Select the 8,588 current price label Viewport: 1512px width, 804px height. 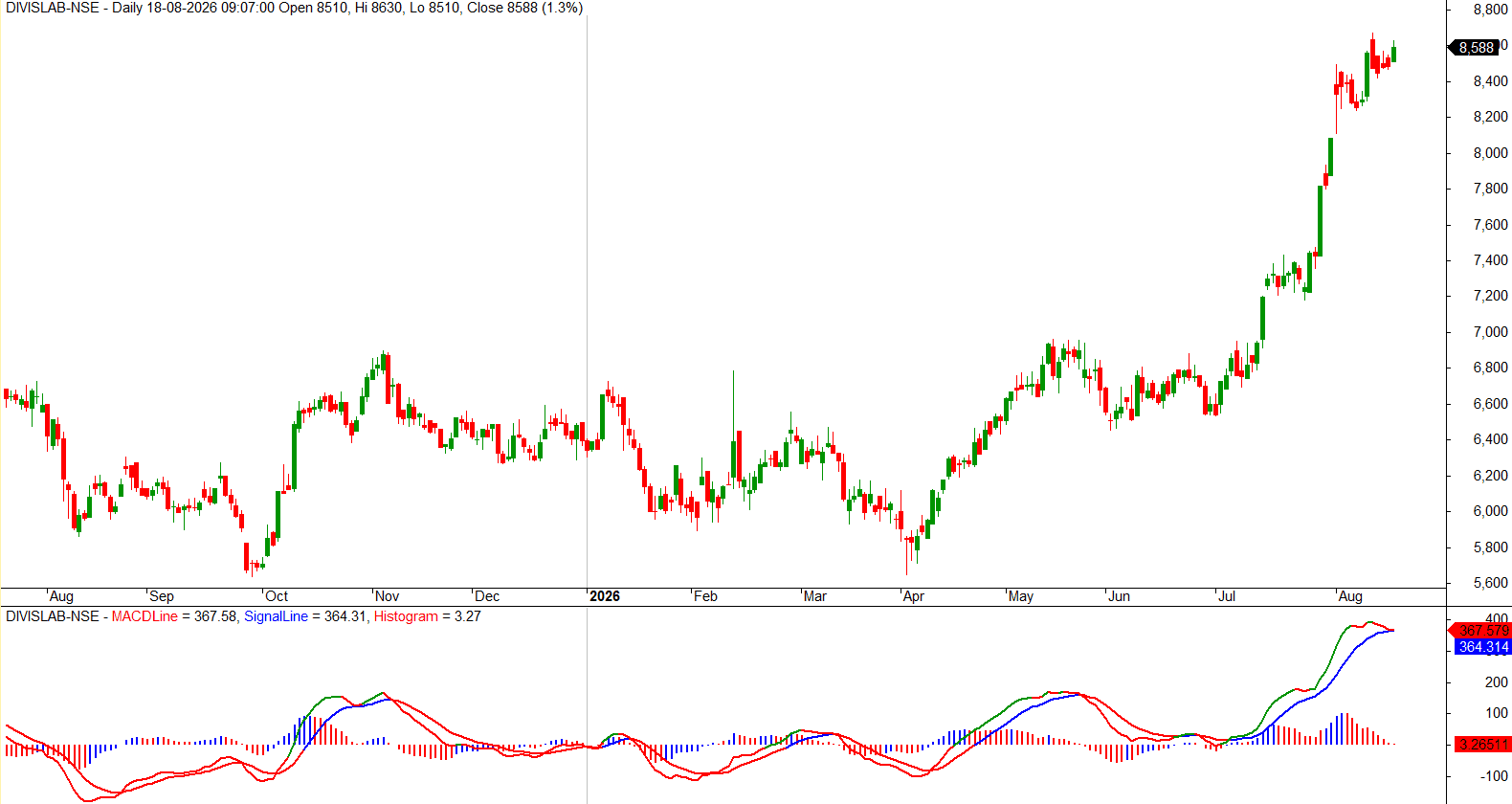tap(1476, 48)
